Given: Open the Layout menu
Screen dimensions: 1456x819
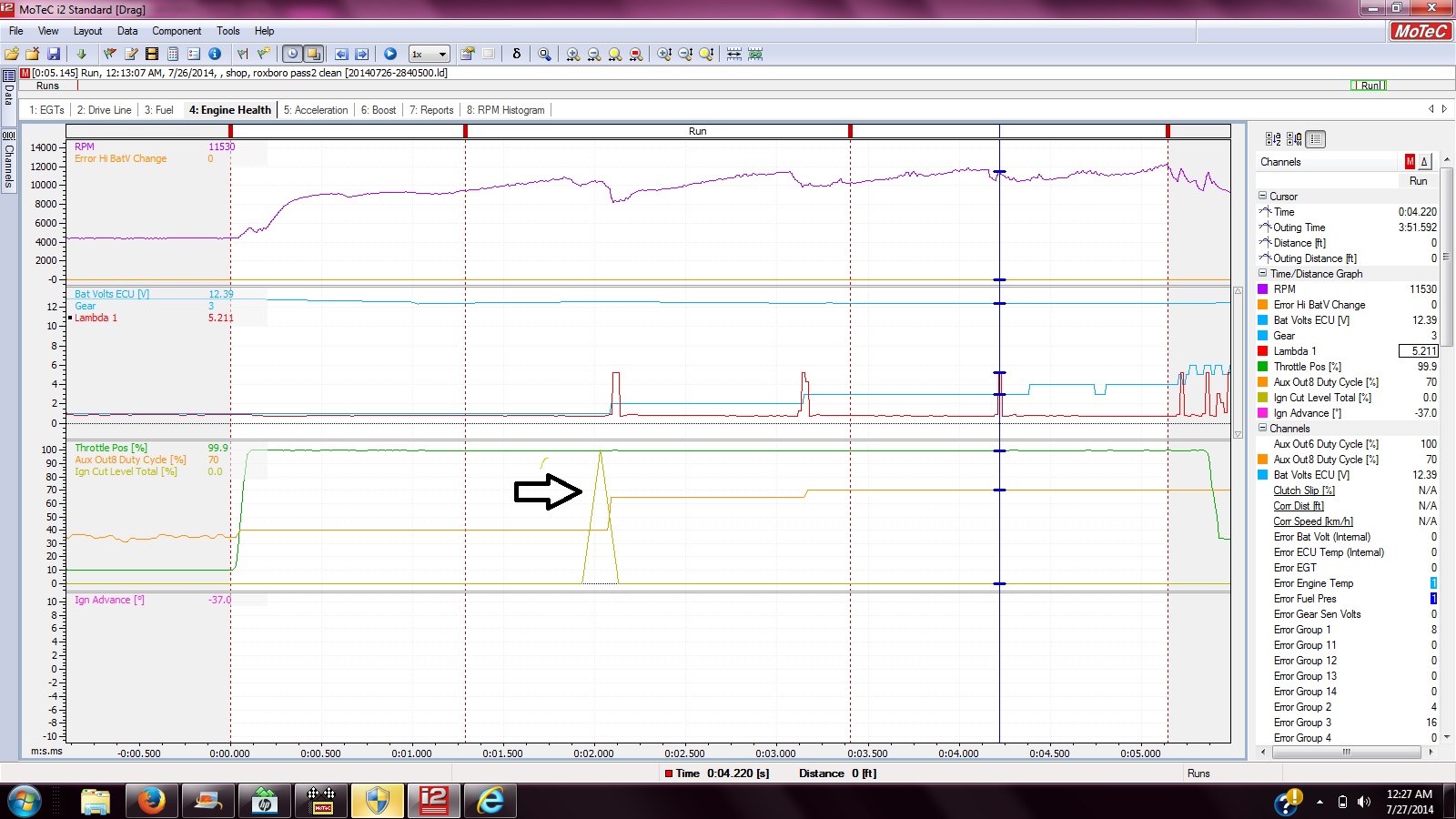Looking at the screenshot, I should click(88, 31).
